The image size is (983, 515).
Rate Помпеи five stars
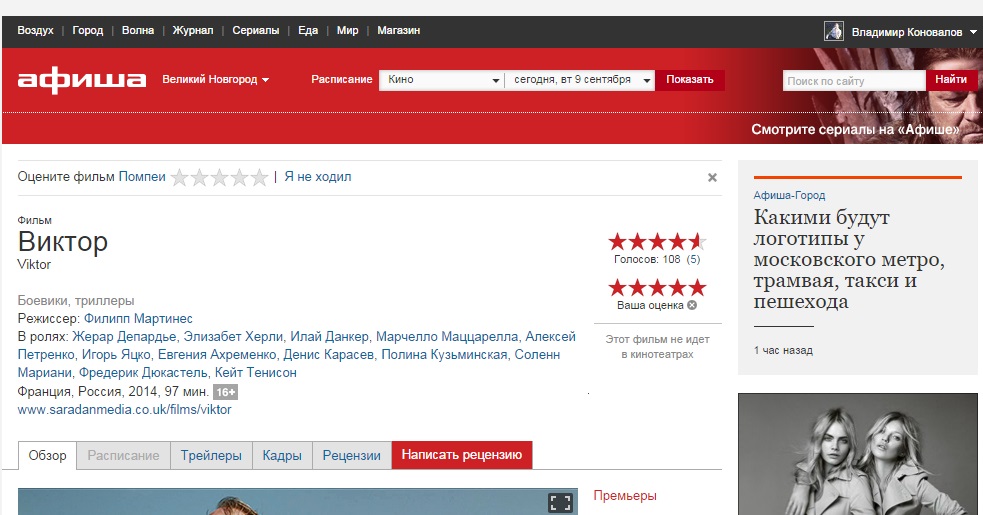point(260,178)
